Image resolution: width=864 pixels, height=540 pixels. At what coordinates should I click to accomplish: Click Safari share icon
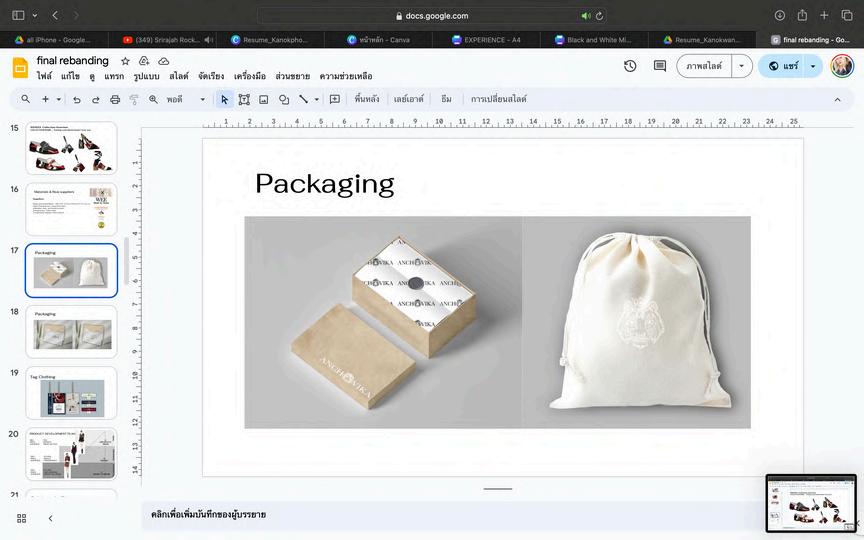click(x=802, y=15)
